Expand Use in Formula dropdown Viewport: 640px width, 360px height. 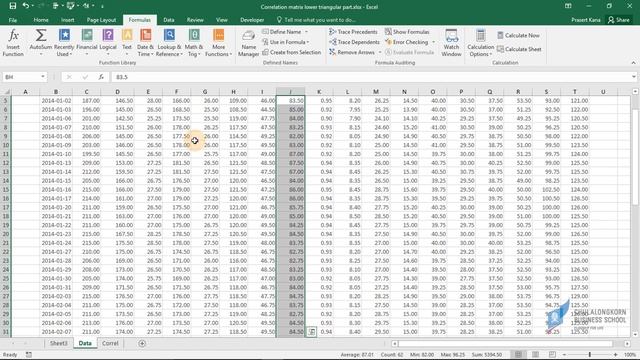pos(308,42)
